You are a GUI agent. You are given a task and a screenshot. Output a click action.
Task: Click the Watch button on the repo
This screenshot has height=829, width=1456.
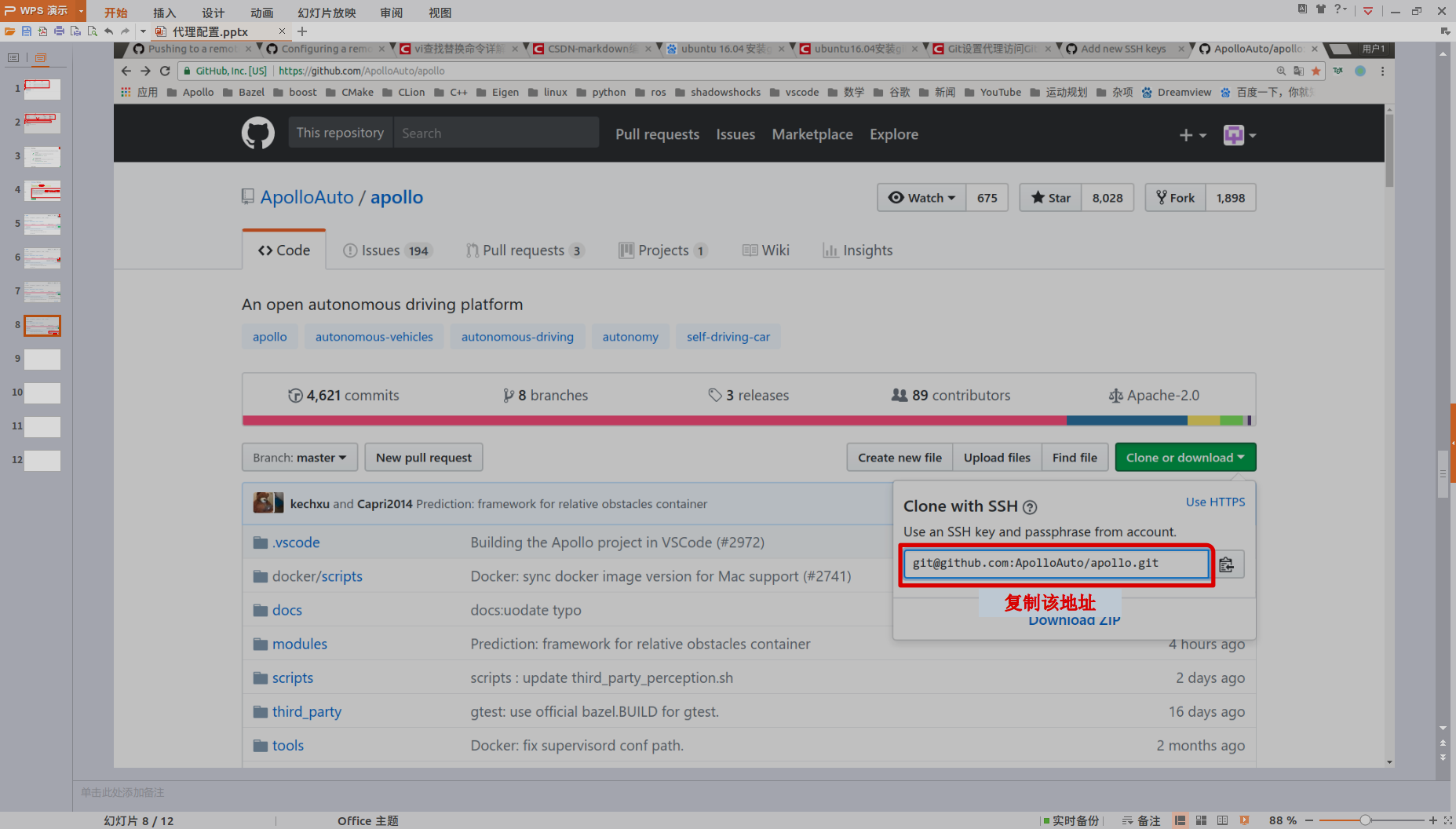pyautogui.click(x=921, y=198)
